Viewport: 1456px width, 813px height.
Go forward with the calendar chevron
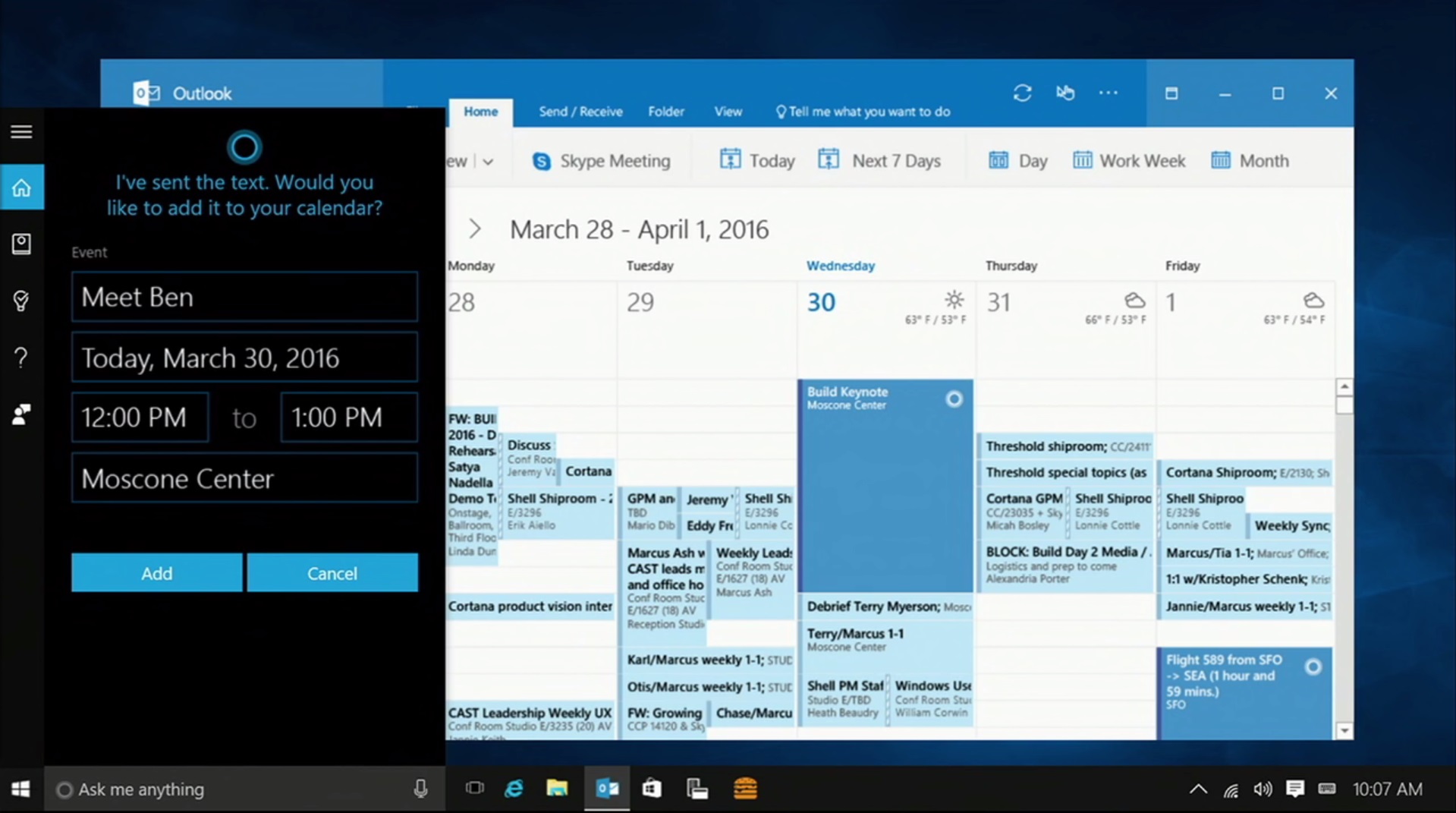pos(475,228)
